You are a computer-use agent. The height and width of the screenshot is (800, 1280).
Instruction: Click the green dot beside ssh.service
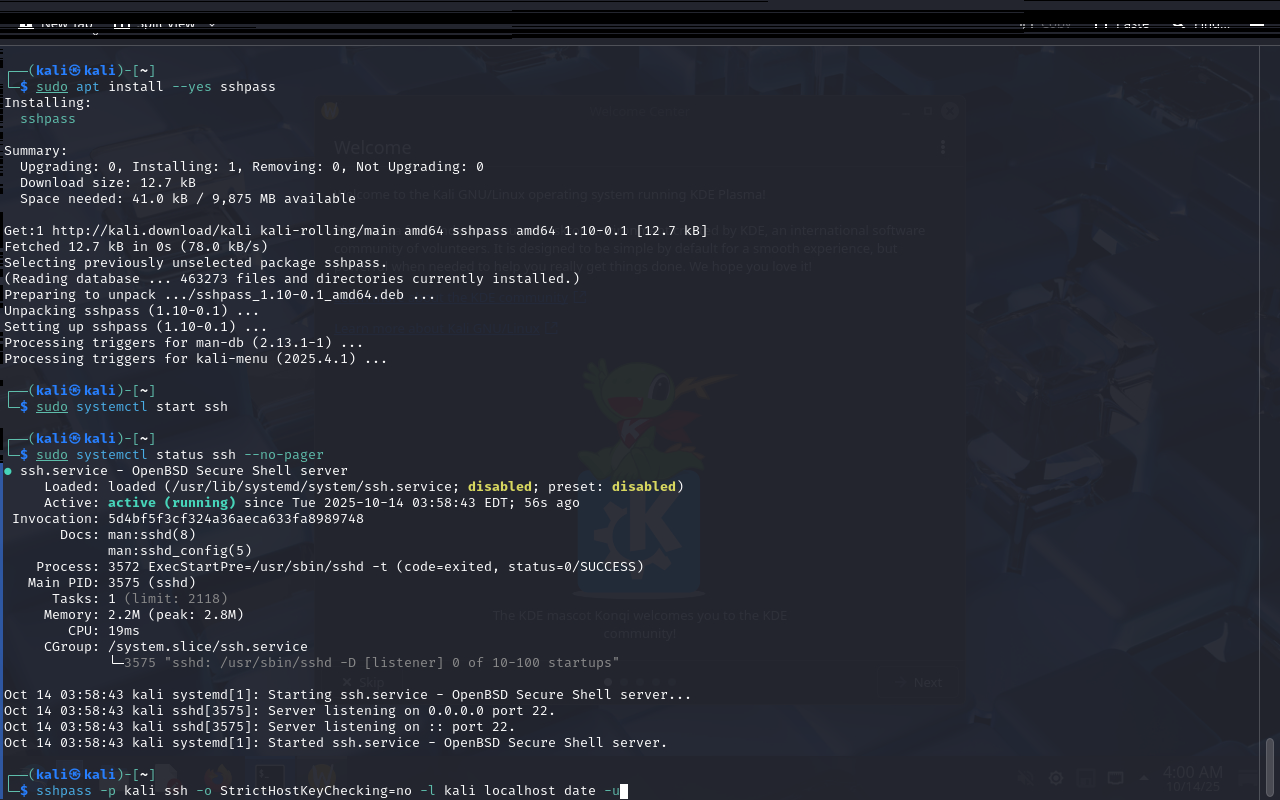[x=8, y=471]
